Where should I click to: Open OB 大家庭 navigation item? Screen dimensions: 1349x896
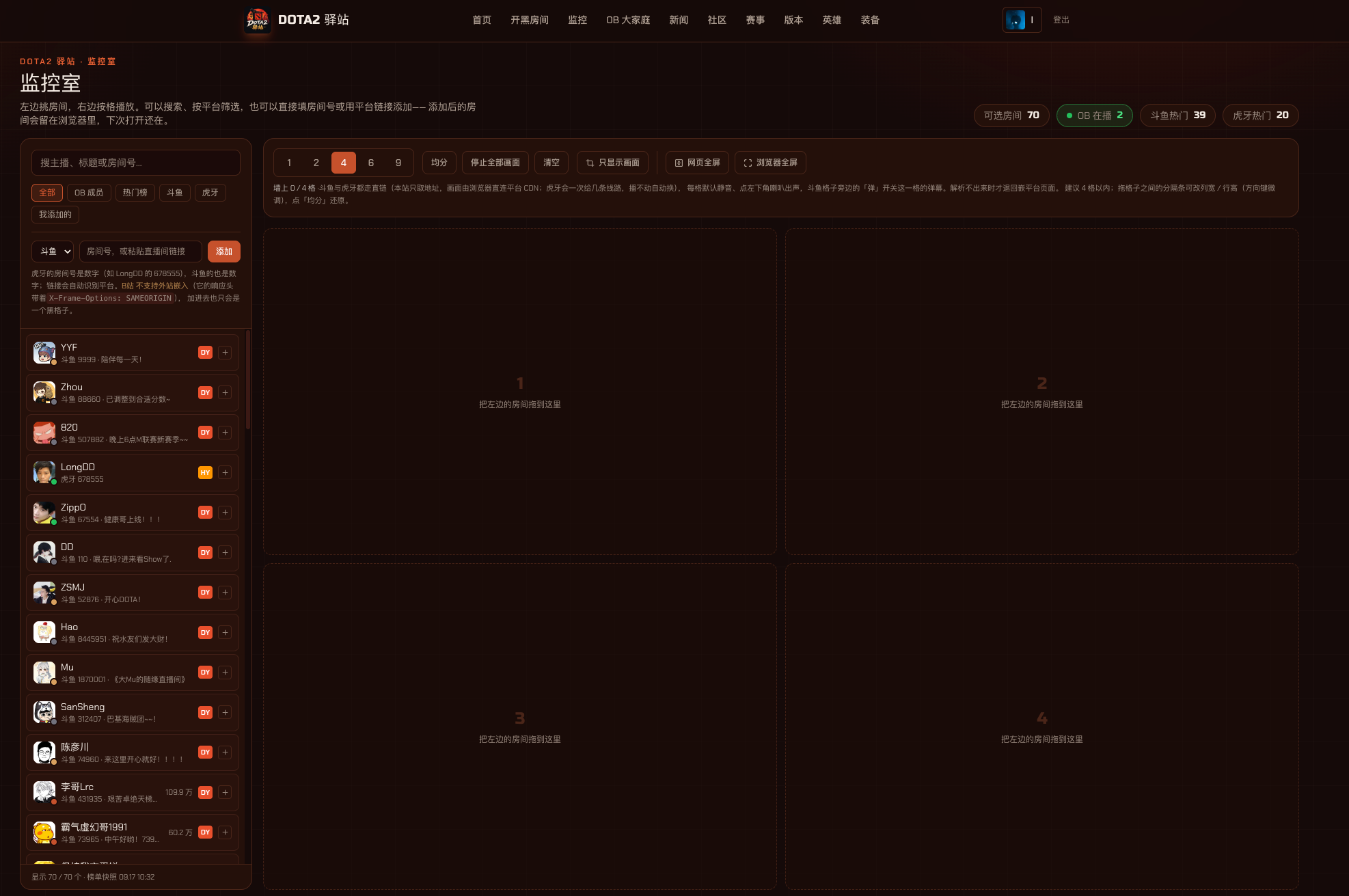pos(628,20)
